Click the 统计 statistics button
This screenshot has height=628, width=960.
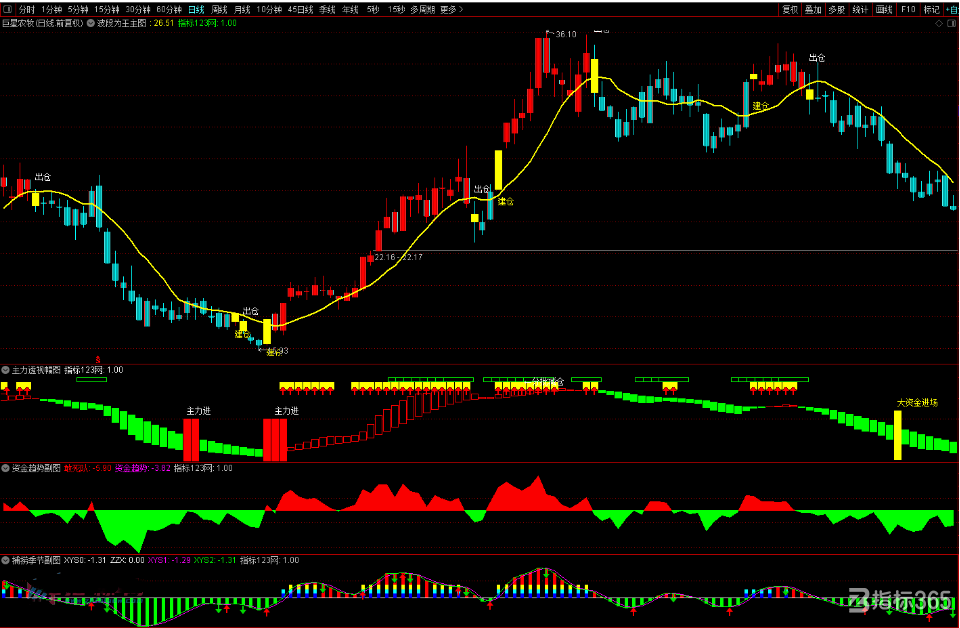tap(860, 9)
